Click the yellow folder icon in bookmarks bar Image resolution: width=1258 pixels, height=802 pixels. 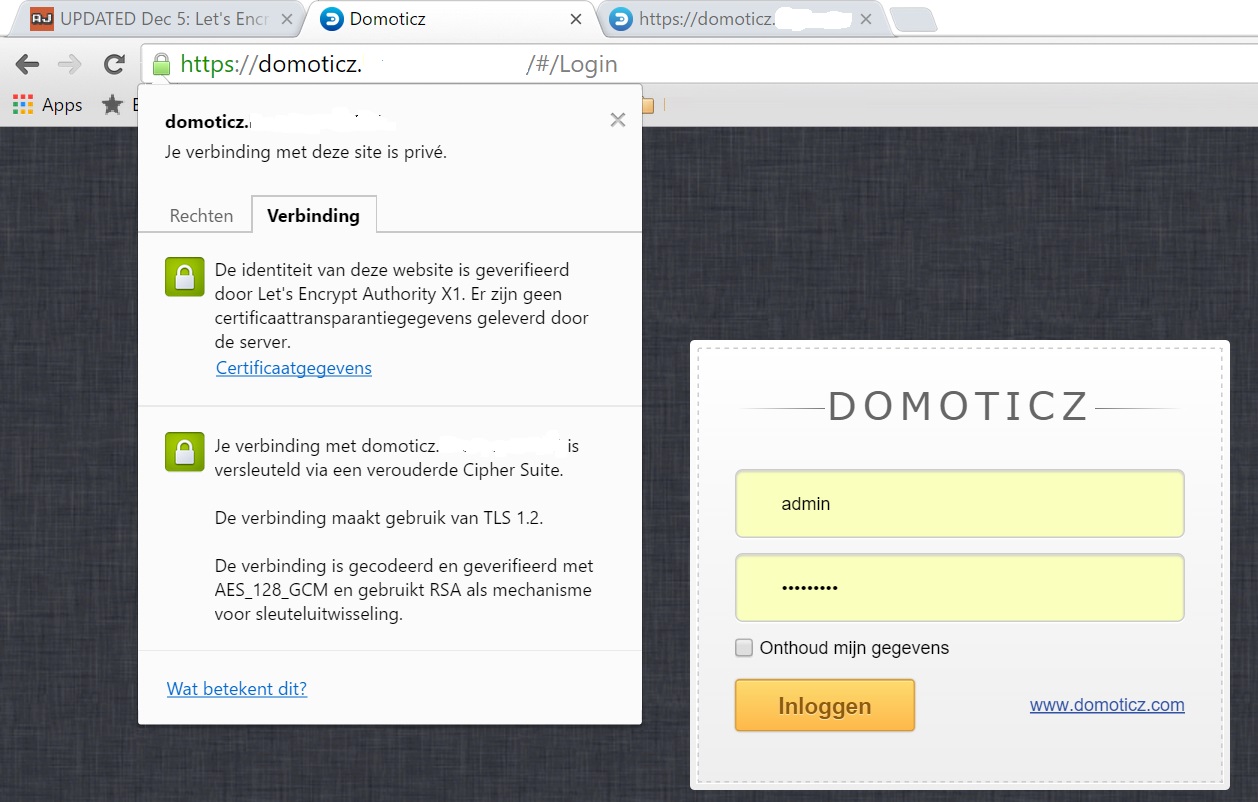tap(648, 105)
